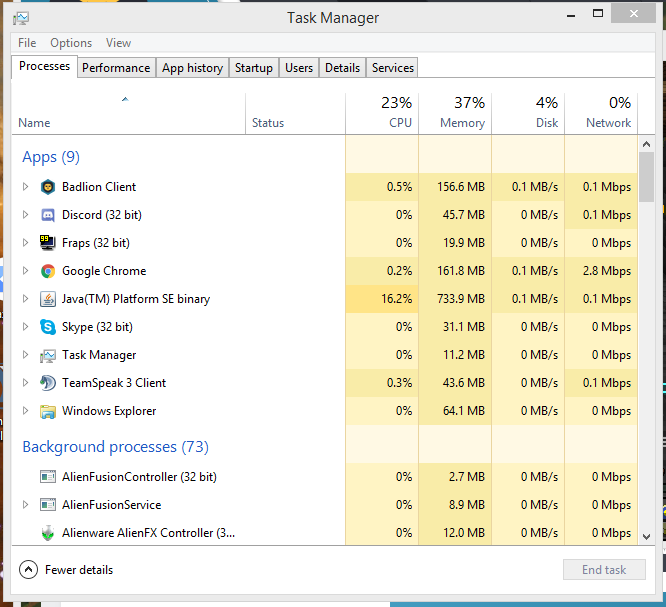Viewport: 666px width, 607px height.
Task: Click the Java Platform SE binary icon
Action: (48, 299)
